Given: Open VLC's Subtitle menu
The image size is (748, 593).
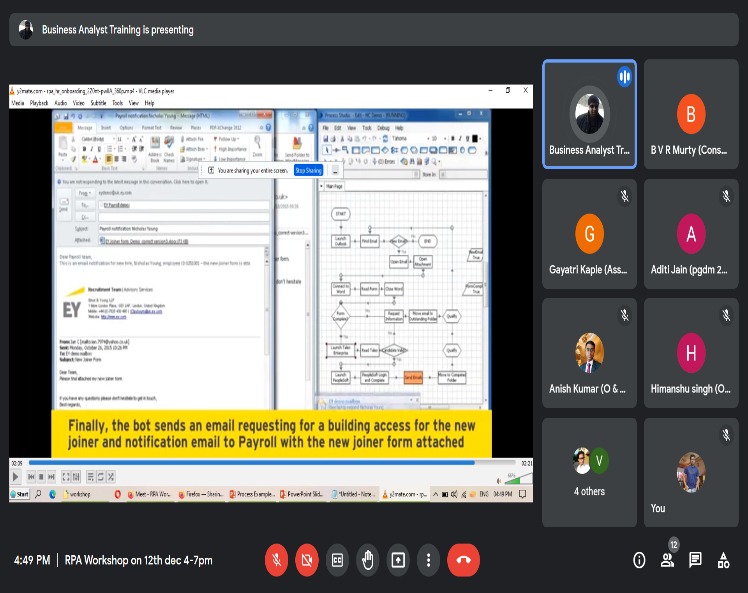Looking at the screenshot, I should tap(98, 103).
